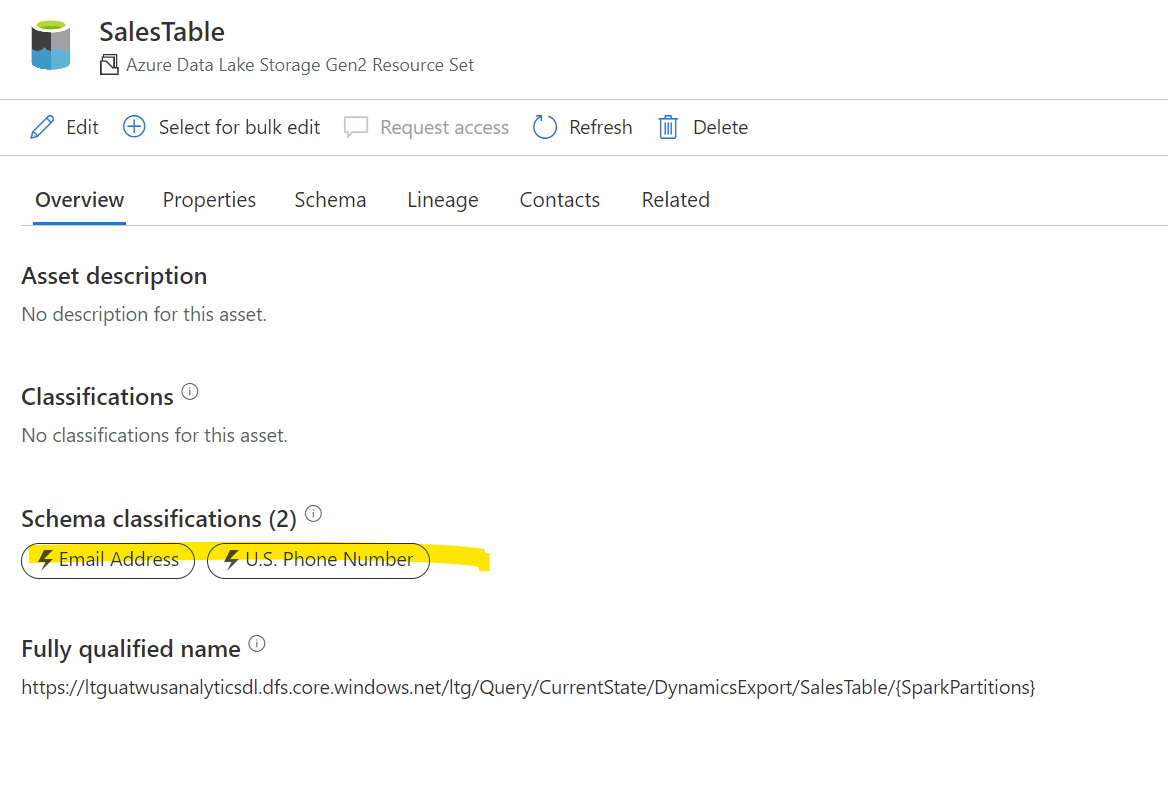Click the Refresh icon

[x=544, y=127]
